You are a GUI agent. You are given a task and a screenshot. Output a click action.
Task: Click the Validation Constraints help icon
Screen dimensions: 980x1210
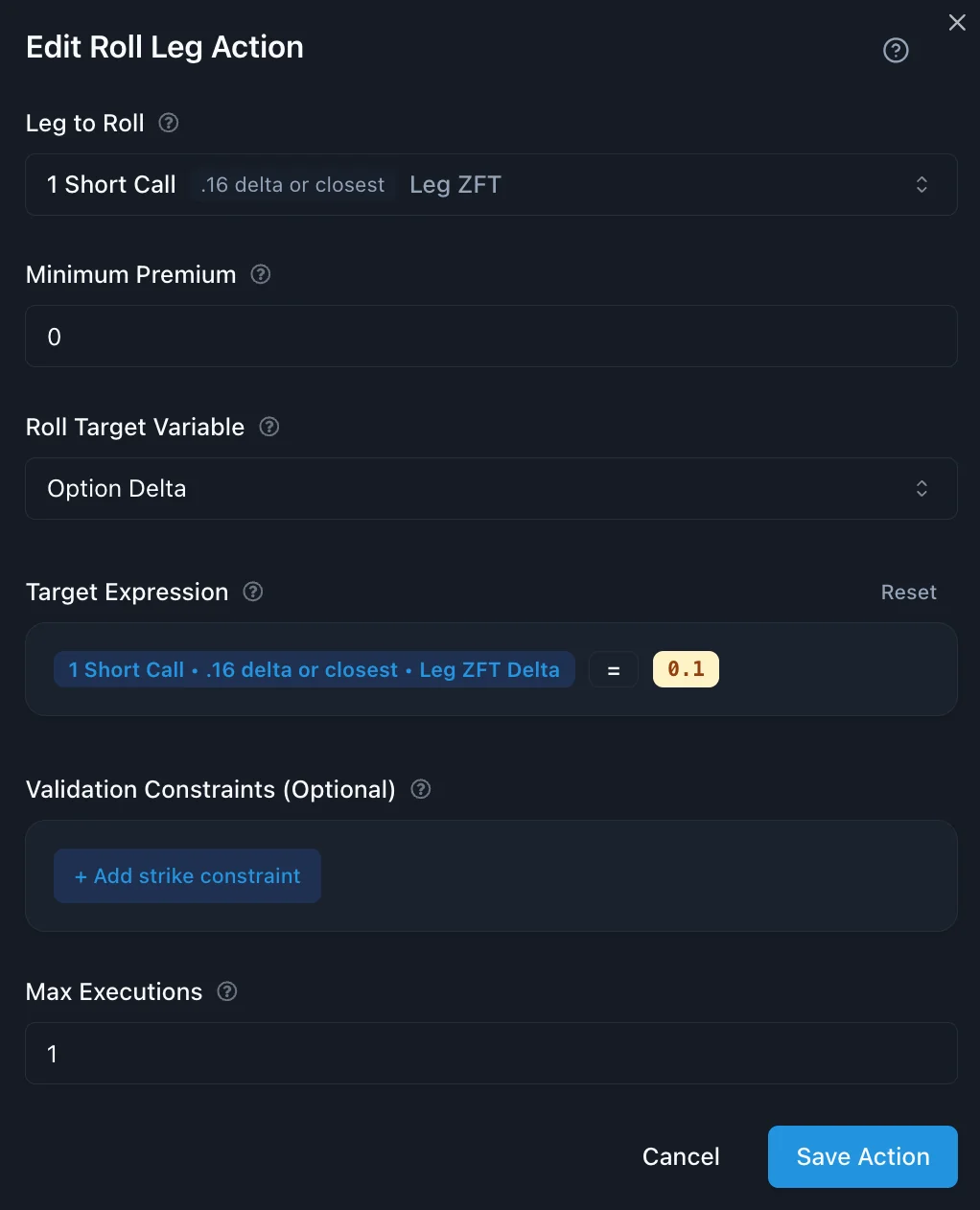click(x=421, y=789)
